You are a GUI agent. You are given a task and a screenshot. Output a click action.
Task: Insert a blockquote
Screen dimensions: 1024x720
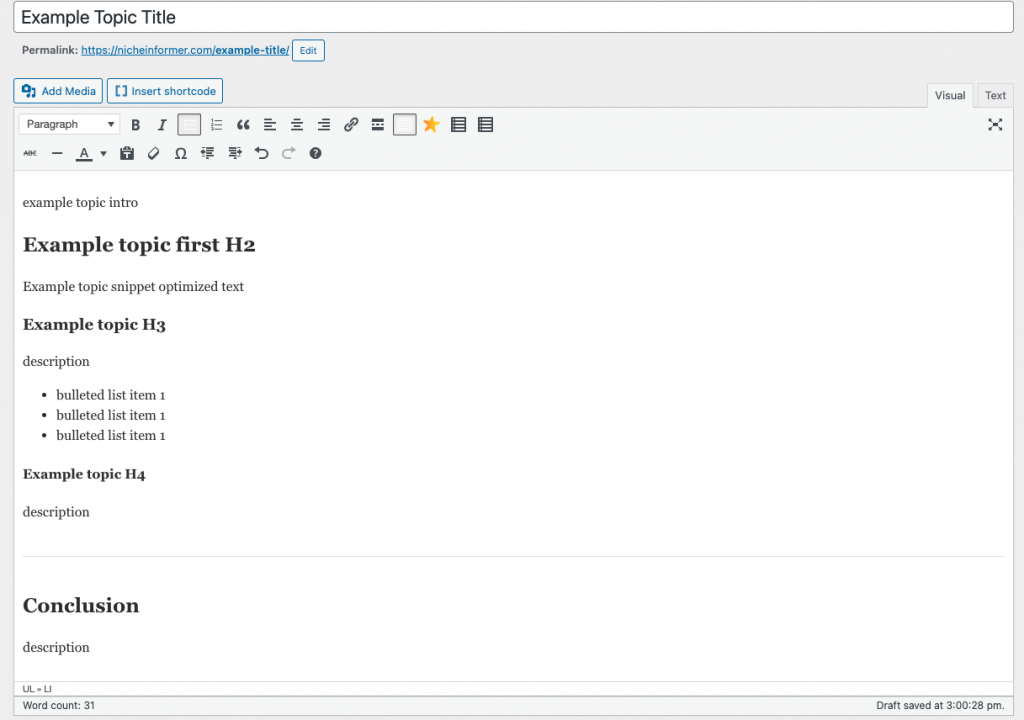point(243,125)
